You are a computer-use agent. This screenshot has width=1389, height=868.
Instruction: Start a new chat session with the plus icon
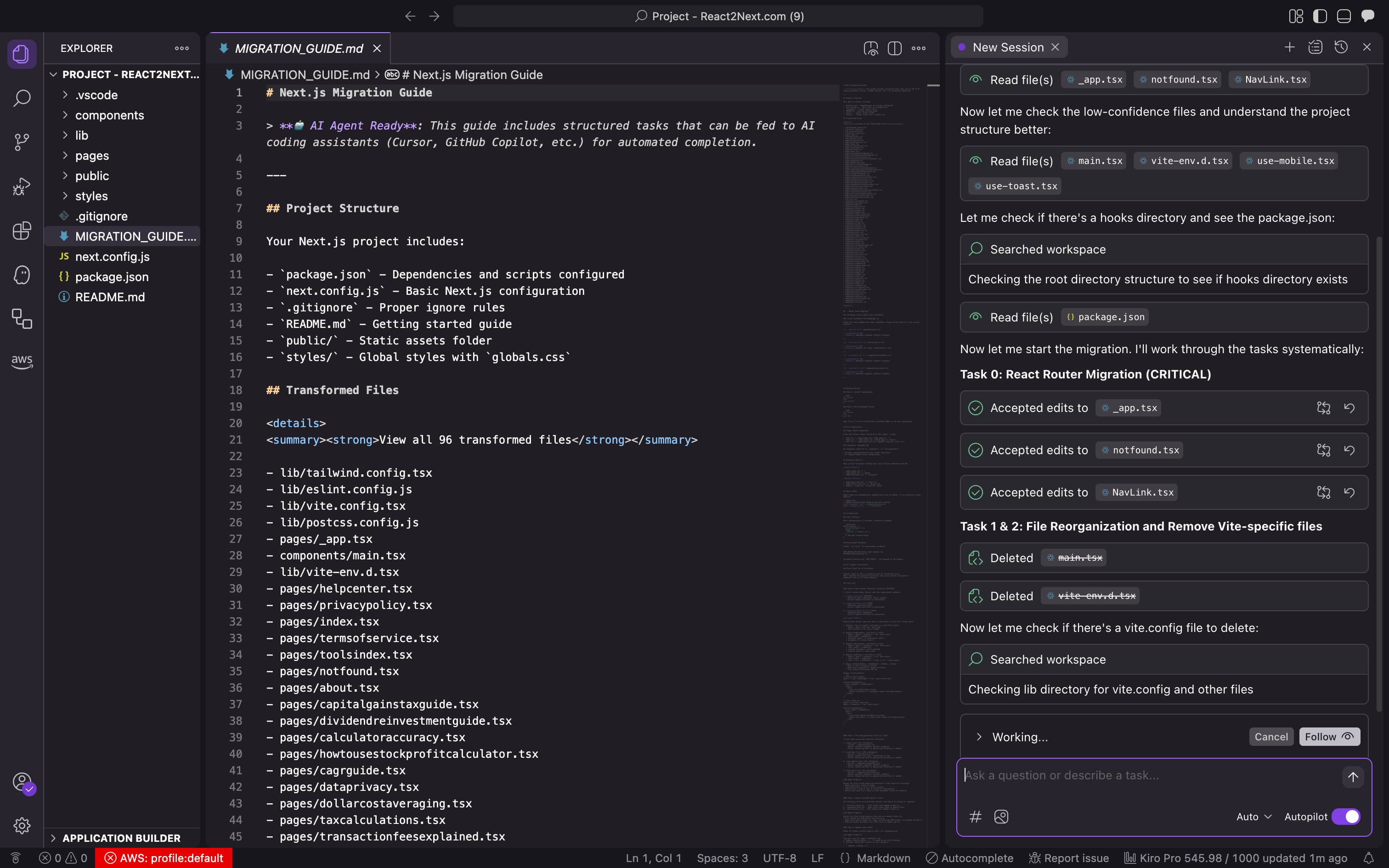click(x=1289, y=47)
